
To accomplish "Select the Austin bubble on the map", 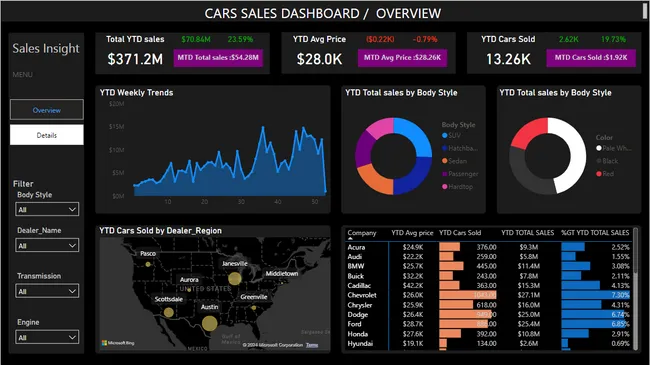I will pos(209,323).
